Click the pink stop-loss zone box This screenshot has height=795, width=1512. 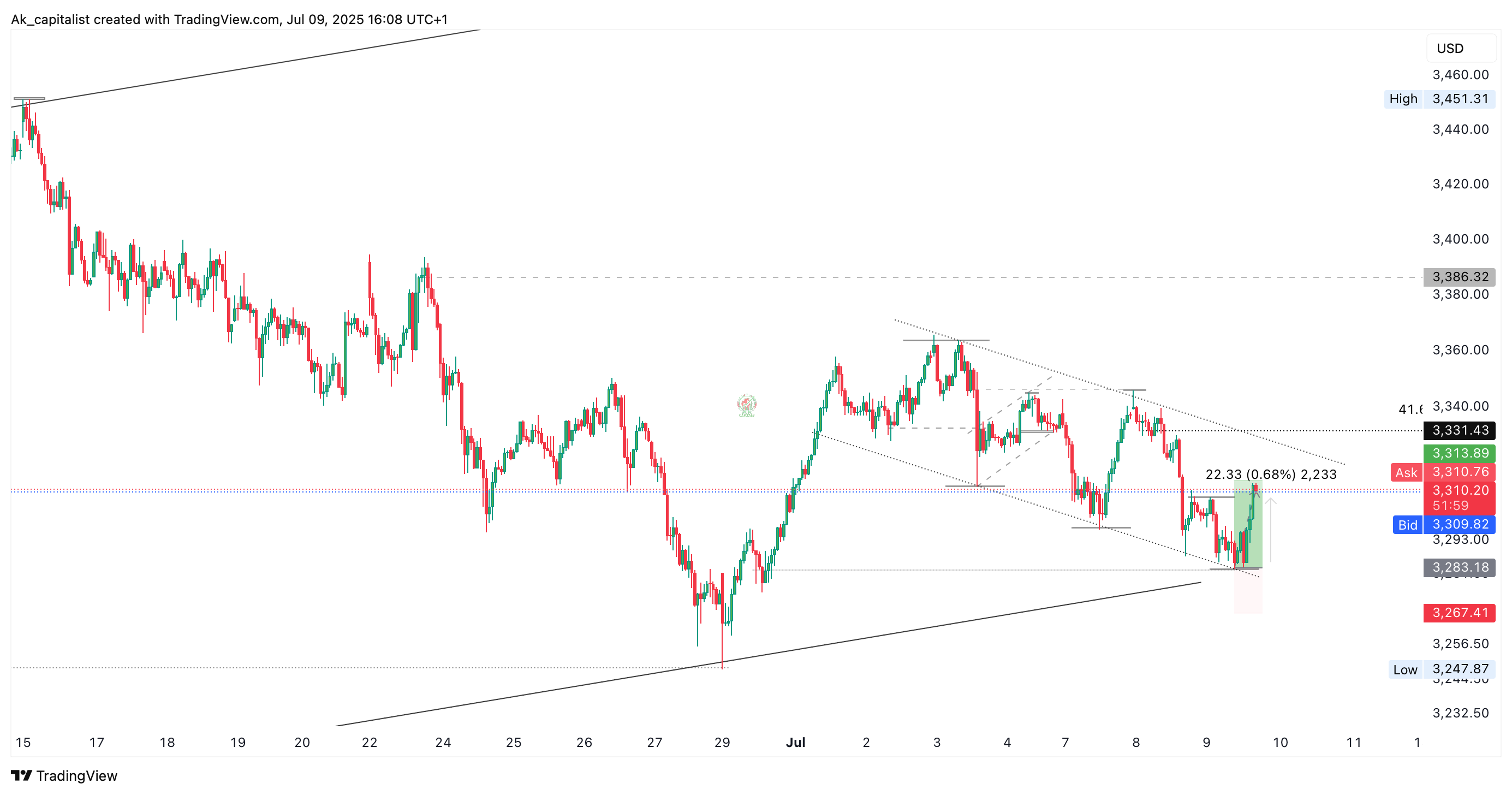click(1248, 591)
